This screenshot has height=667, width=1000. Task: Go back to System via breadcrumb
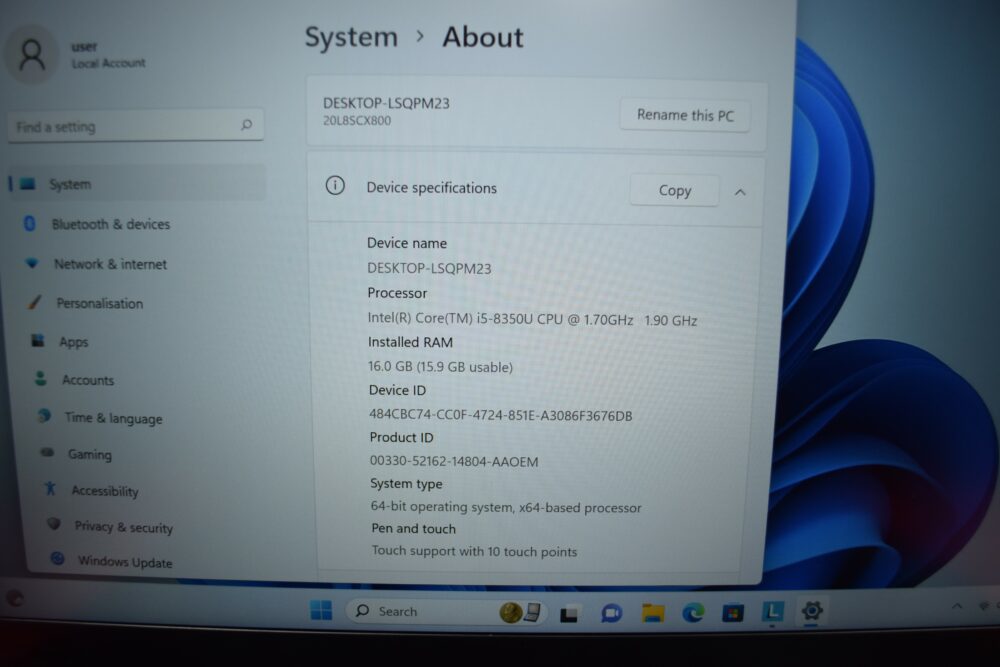coord(351,37)
